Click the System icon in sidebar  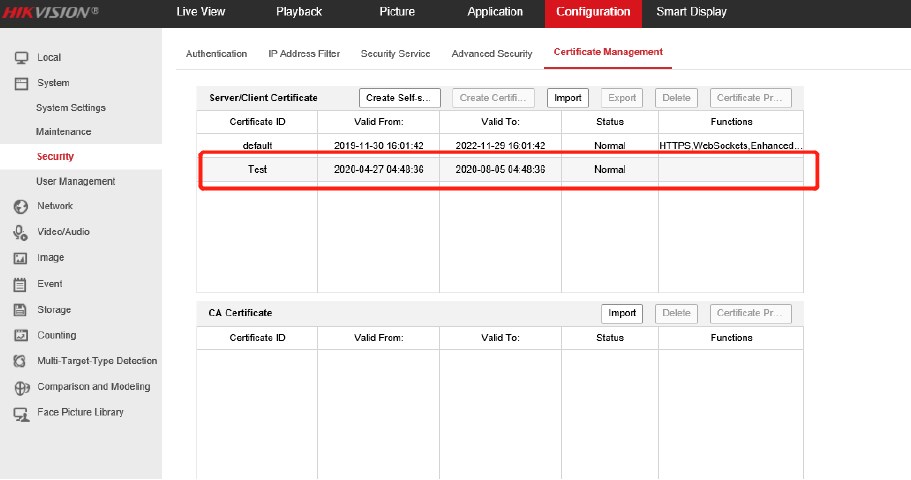[x=19, y=83]
